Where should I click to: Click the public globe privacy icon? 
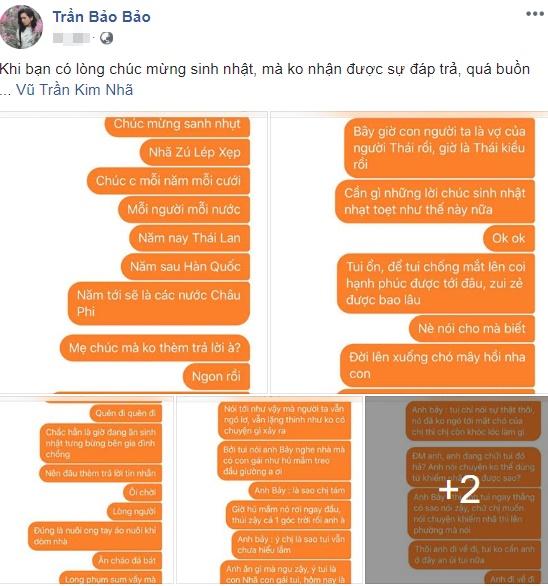(x=107, y=38)
